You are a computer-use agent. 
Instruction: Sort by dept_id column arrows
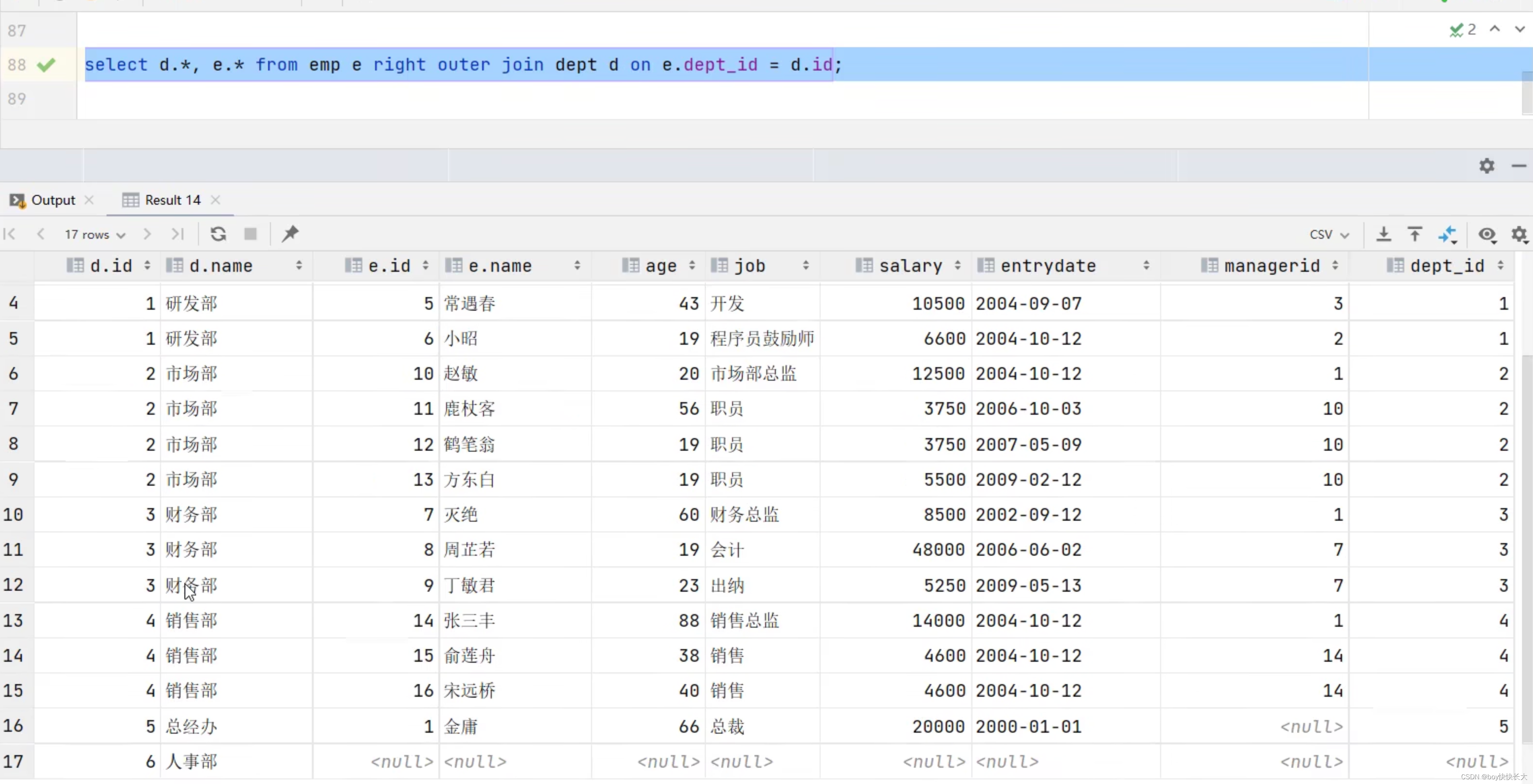(1501, 265)
